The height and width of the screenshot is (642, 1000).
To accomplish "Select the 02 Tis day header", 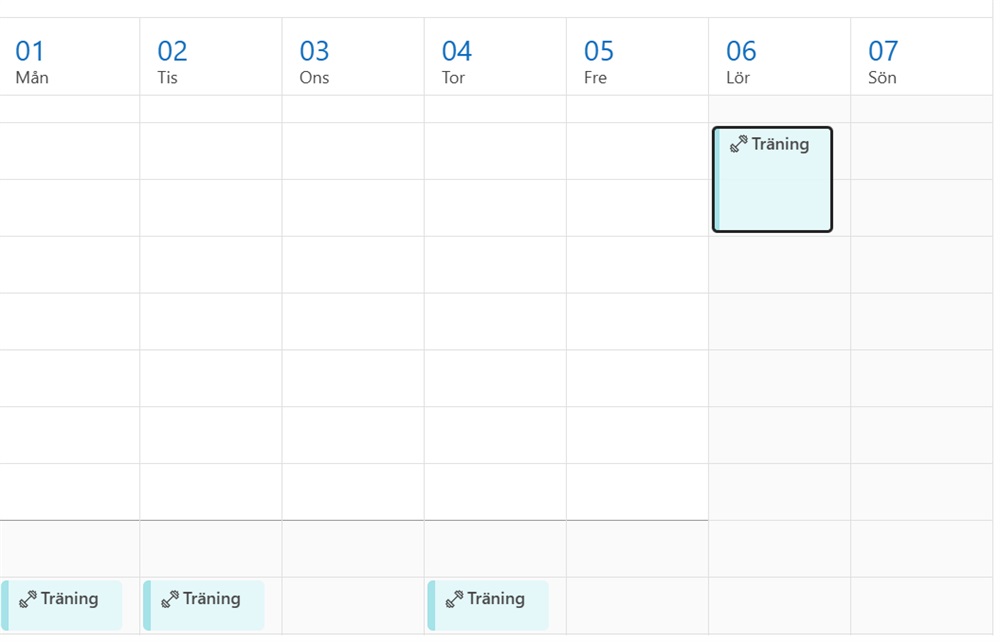I will (172, 60).
